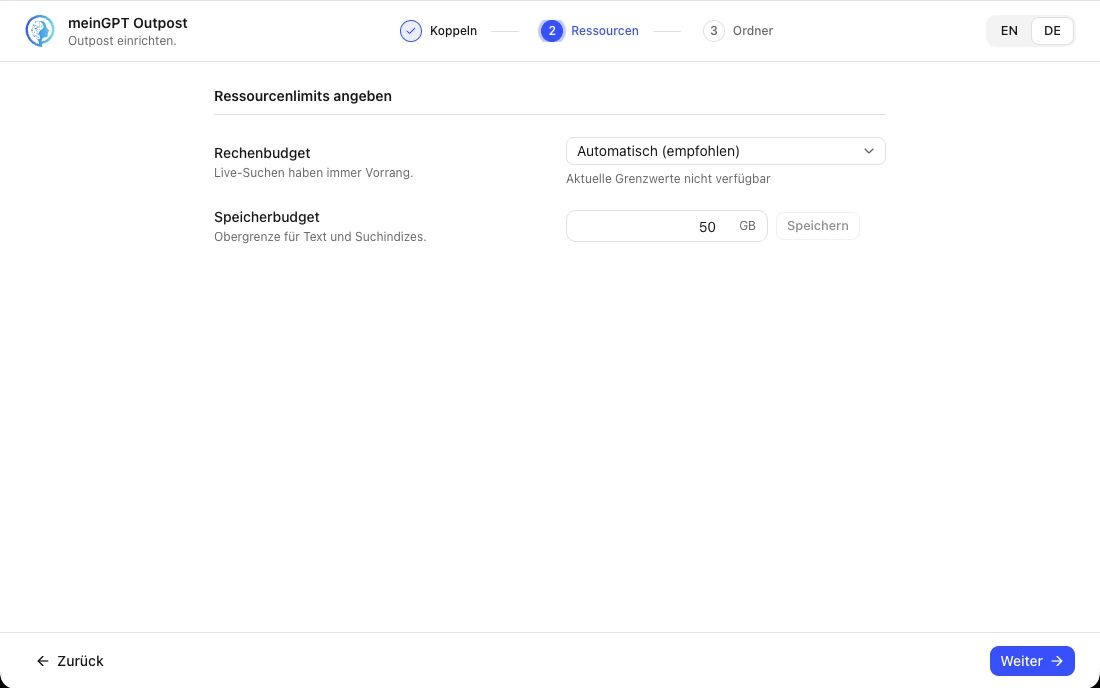Select the step 3 Ordner circle
The image size is (1100, 688).
713,31
